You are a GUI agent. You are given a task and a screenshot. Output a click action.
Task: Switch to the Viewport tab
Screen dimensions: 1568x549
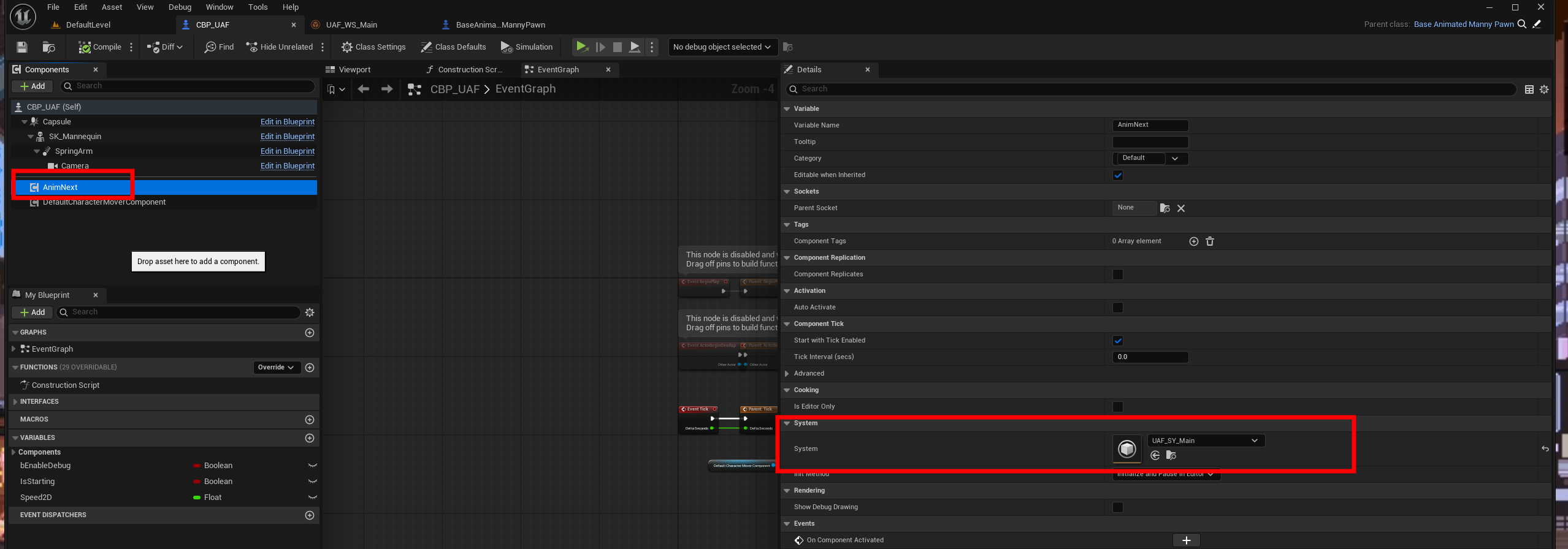354,70
